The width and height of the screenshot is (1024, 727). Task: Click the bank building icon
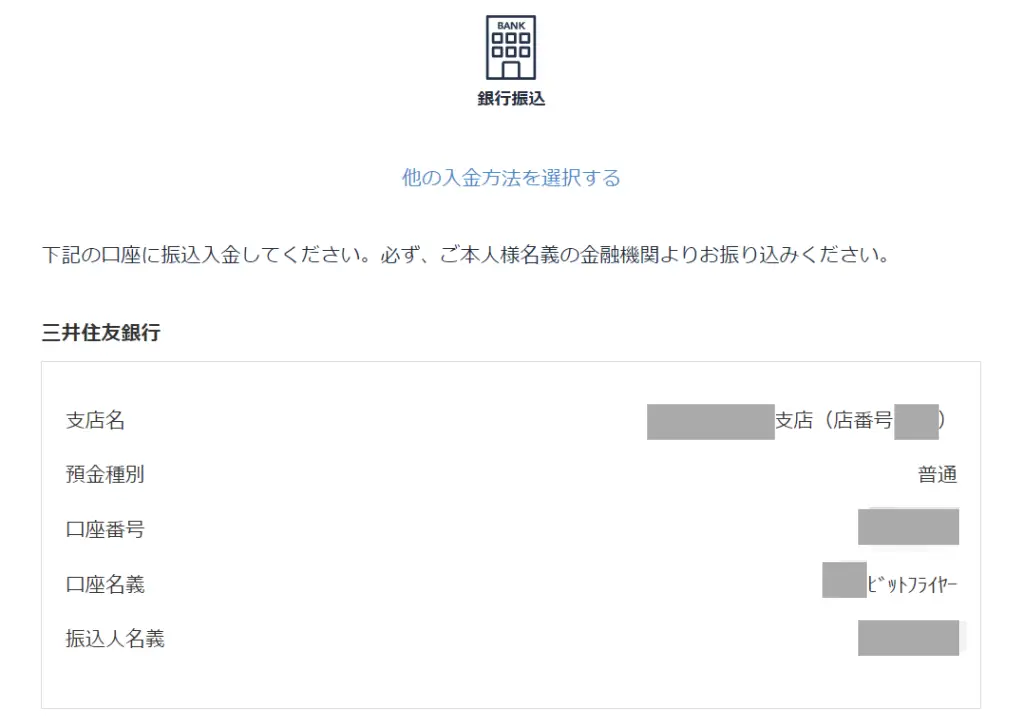[x=511, y=47]
